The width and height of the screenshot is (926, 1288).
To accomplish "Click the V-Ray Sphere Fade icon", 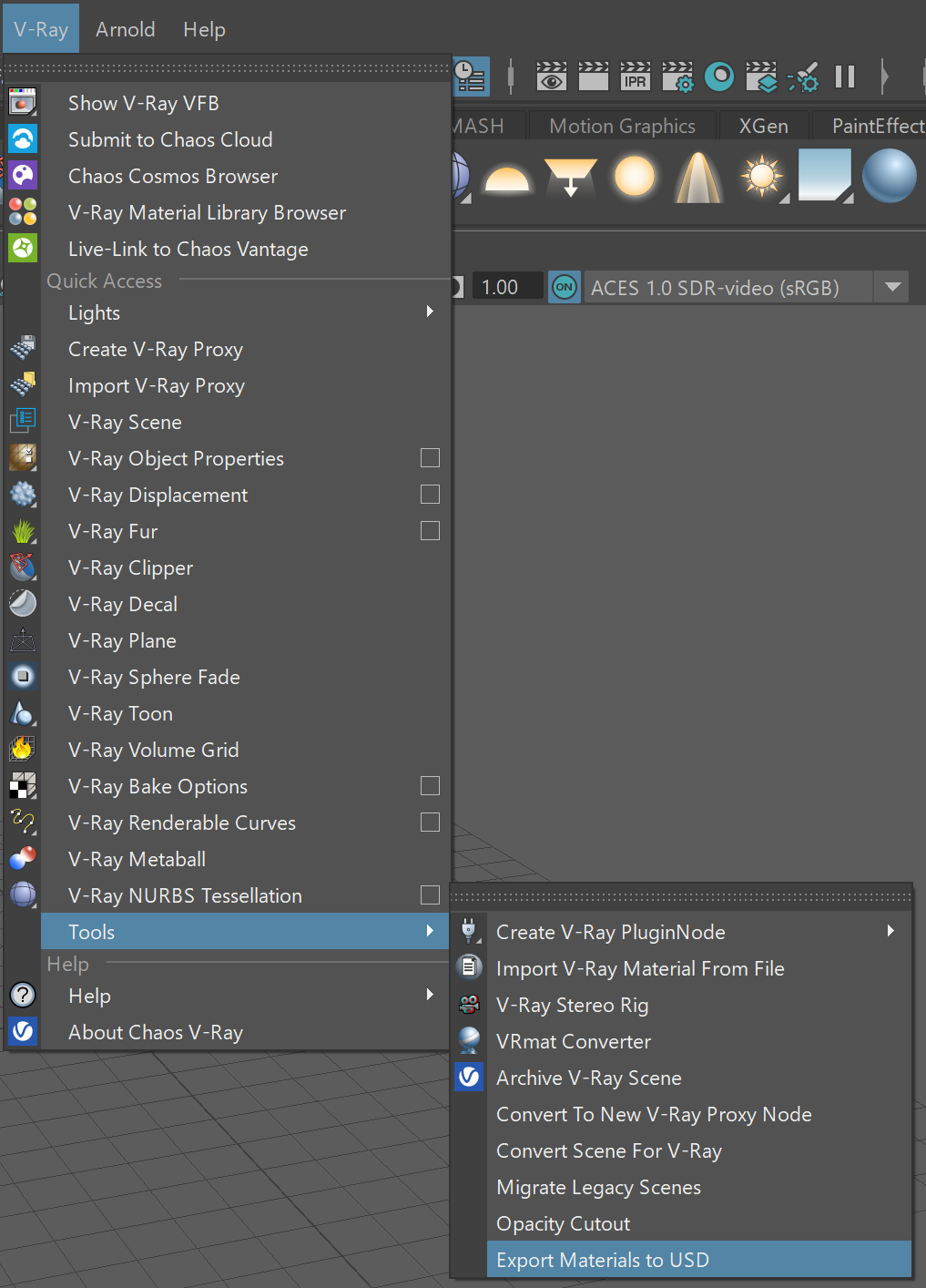I will (23, 676).
